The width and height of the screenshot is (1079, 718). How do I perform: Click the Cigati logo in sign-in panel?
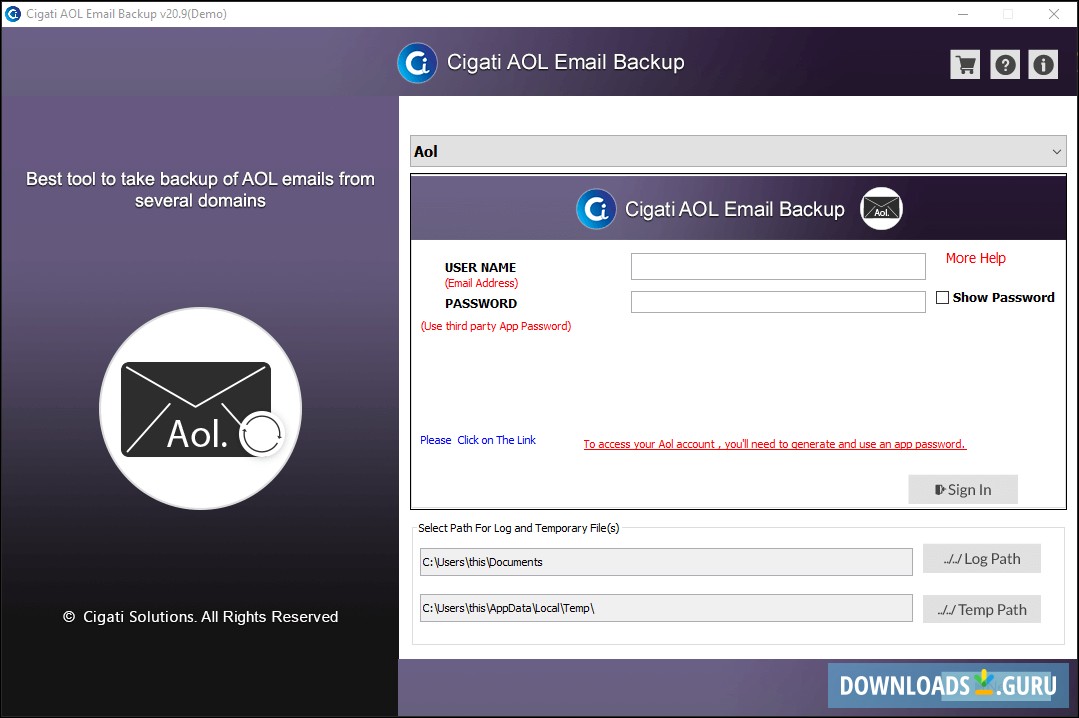tap(596, 209)
